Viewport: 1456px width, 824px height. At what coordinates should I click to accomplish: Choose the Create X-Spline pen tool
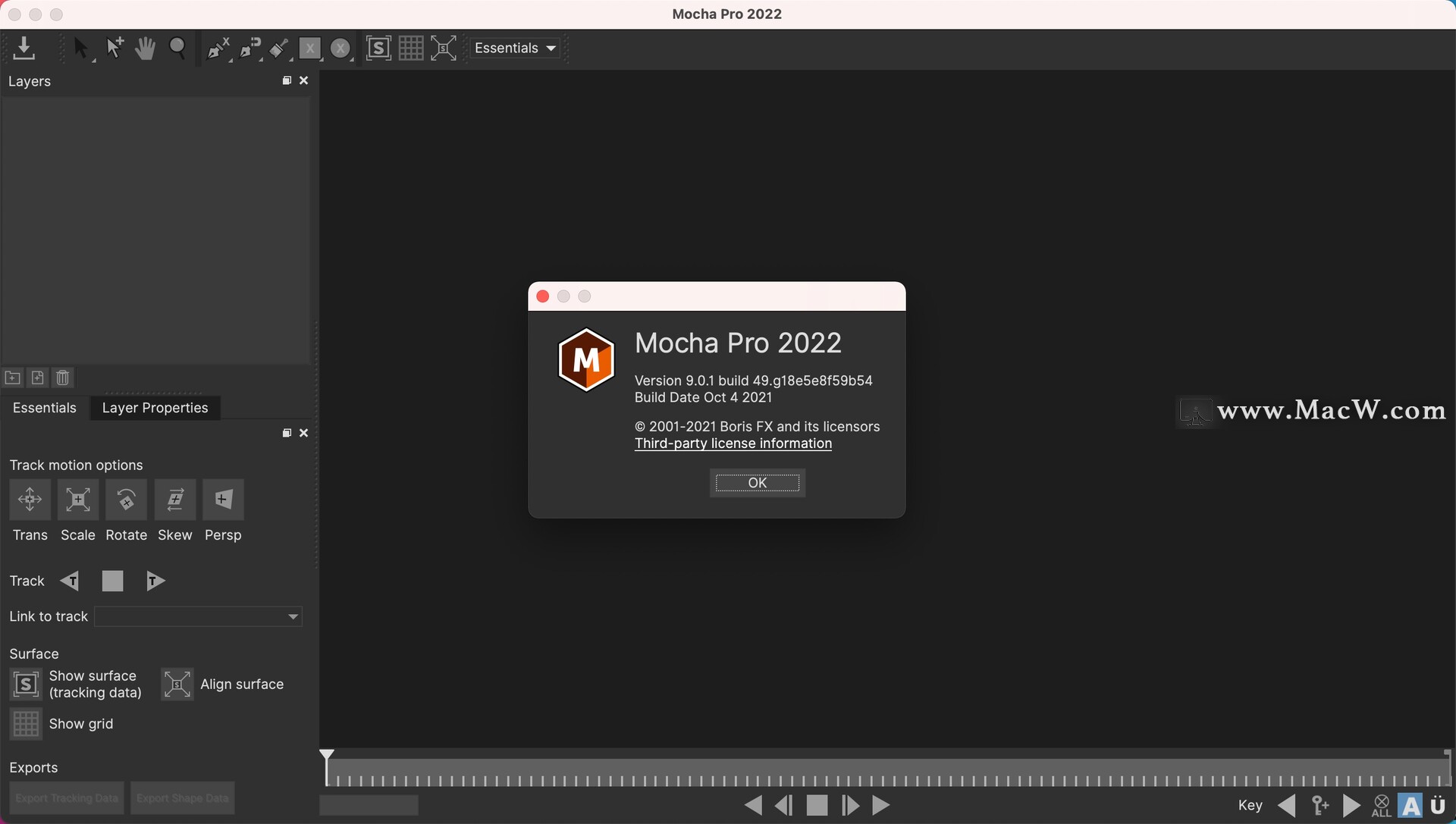click(218, 49)
